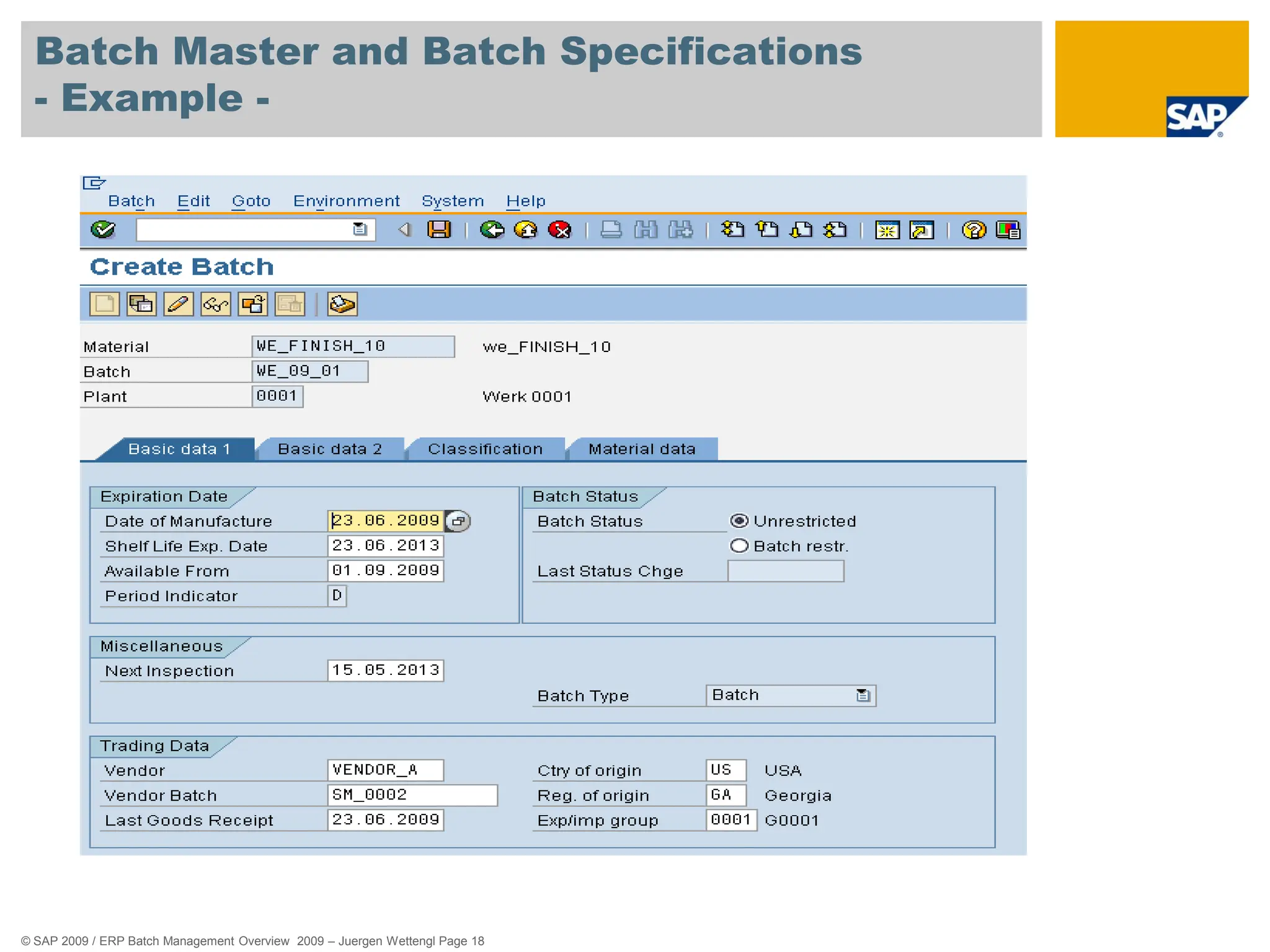Click the collapse command field triangle
The width and height of the screenshot is (1270, 952).
(404, 230)
